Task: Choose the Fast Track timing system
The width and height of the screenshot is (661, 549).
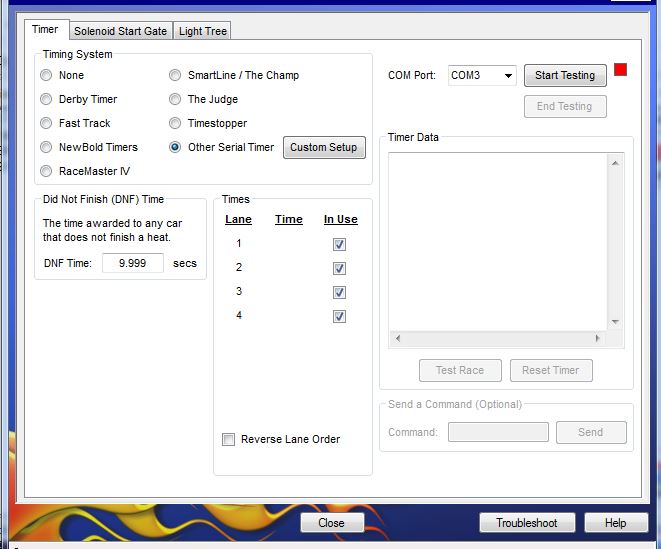Action: tap(46, 123)
